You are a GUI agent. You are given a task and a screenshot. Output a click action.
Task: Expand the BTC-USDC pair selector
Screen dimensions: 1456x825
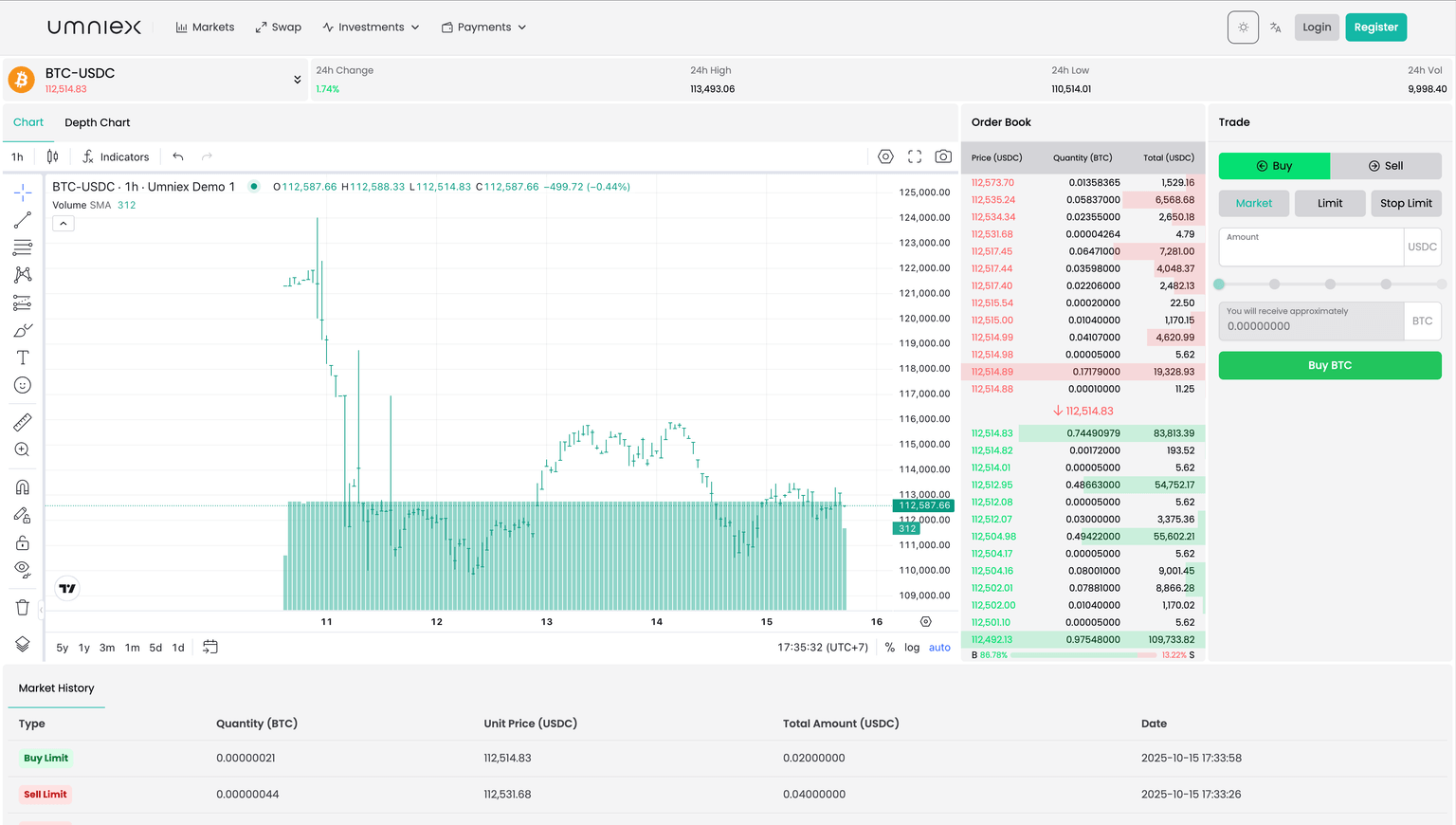297,80
